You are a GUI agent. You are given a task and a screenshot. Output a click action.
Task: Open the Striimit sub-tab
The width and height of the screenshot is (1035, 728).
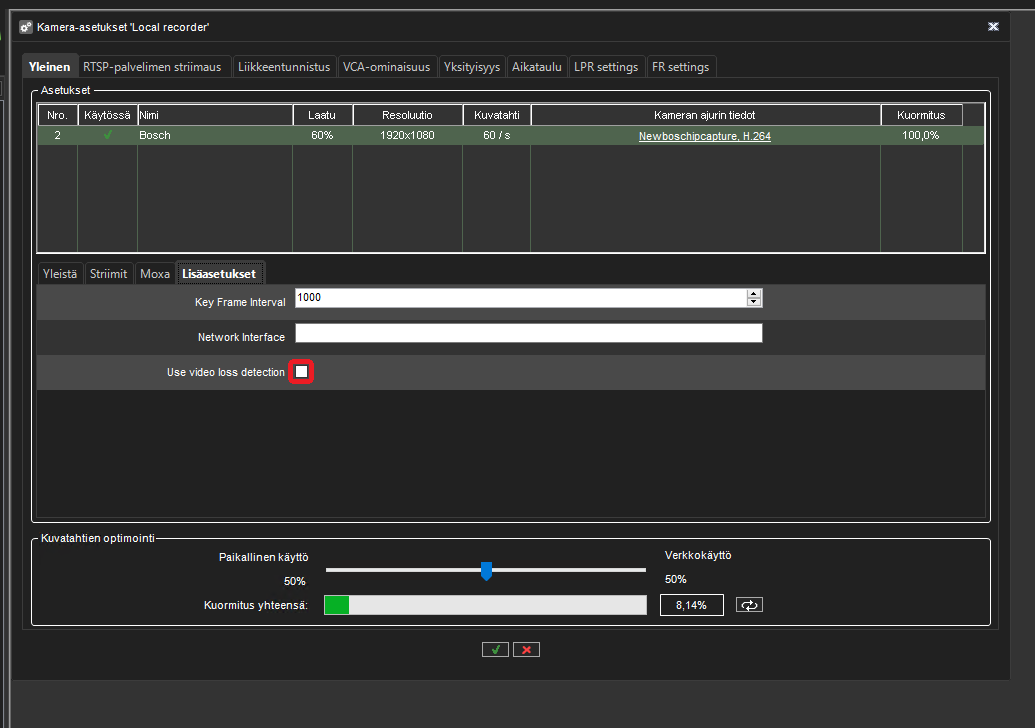tap(108, 273)
